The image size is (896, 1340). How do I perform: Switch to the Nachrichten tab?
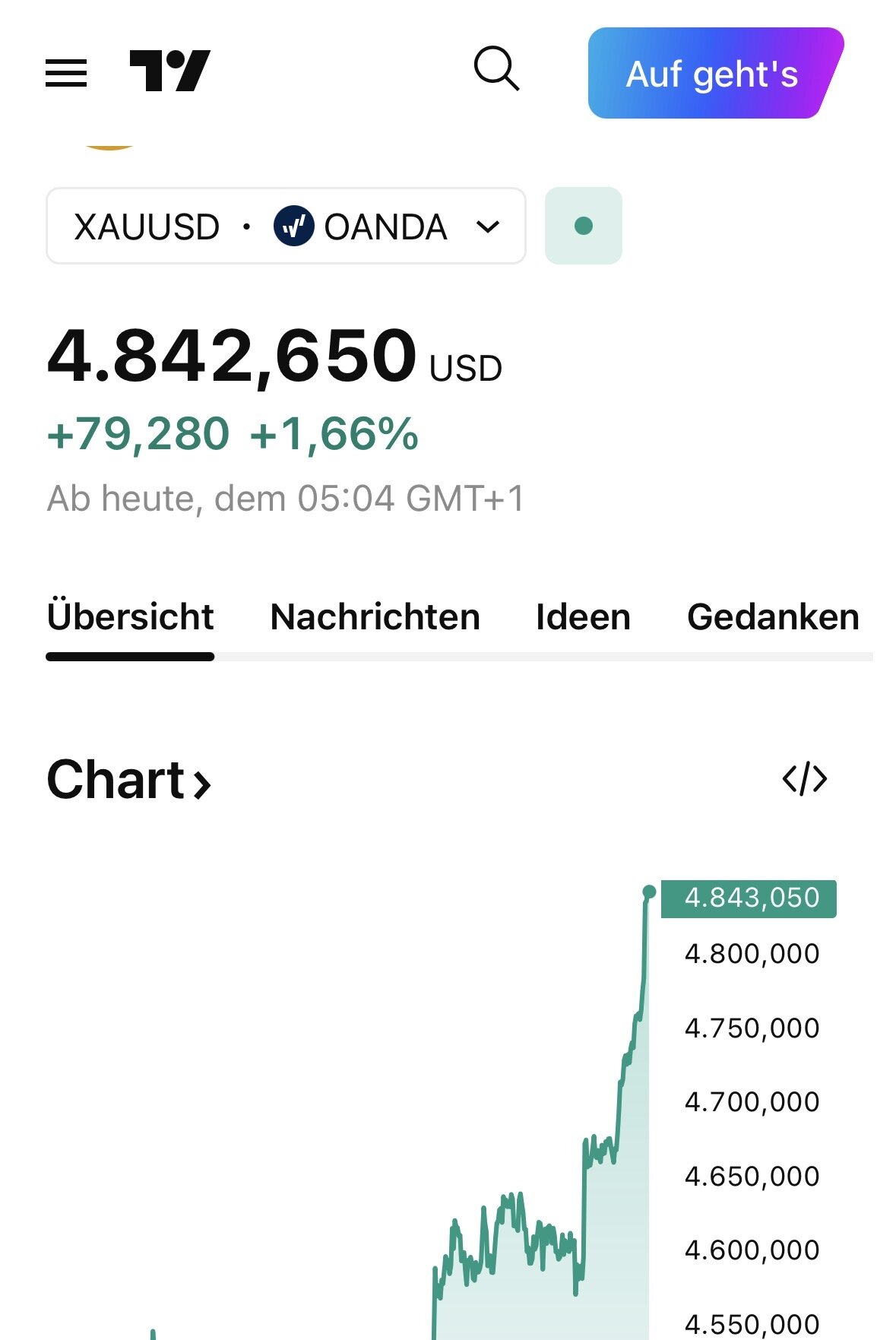coord(375,616)
